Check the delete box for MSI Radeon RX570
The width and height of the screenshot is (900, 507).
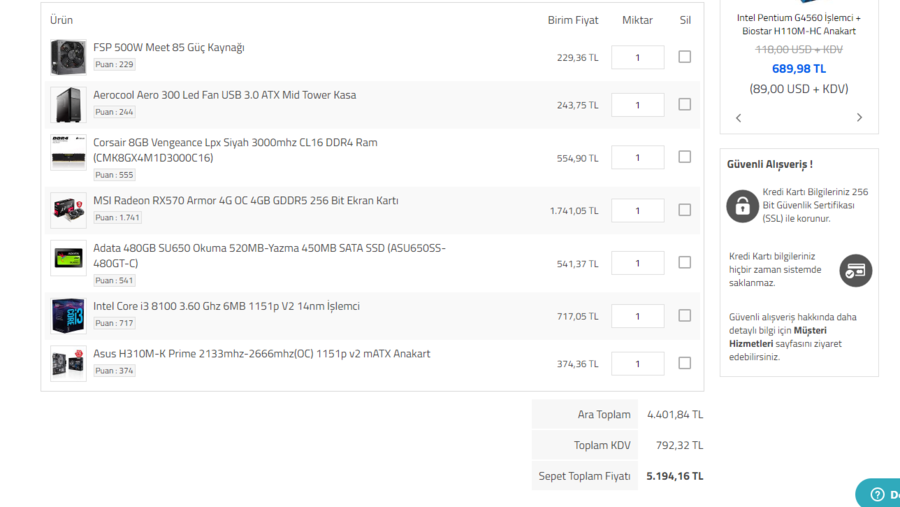point(684,210)
